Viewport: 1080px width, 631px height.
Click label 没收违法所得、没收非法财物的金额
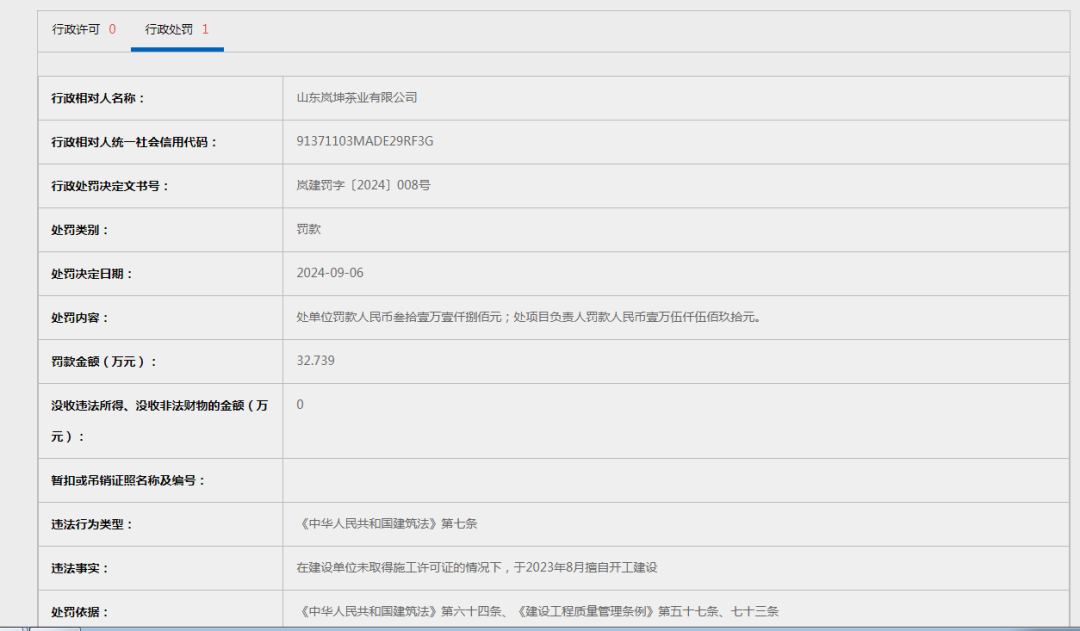[159, 421]
